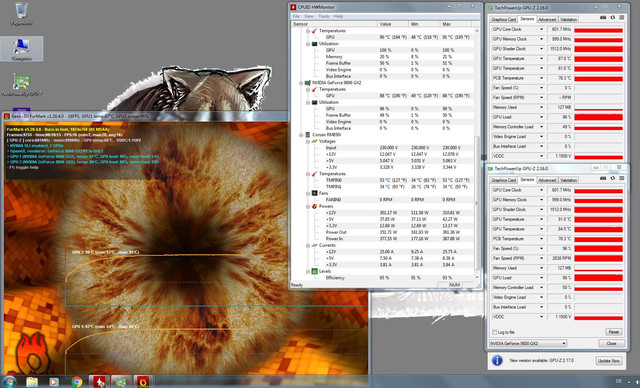This screenshot has height=388, width=640.
Task: Open the Windows Start menu orb
Action: [x=9, y=382]
